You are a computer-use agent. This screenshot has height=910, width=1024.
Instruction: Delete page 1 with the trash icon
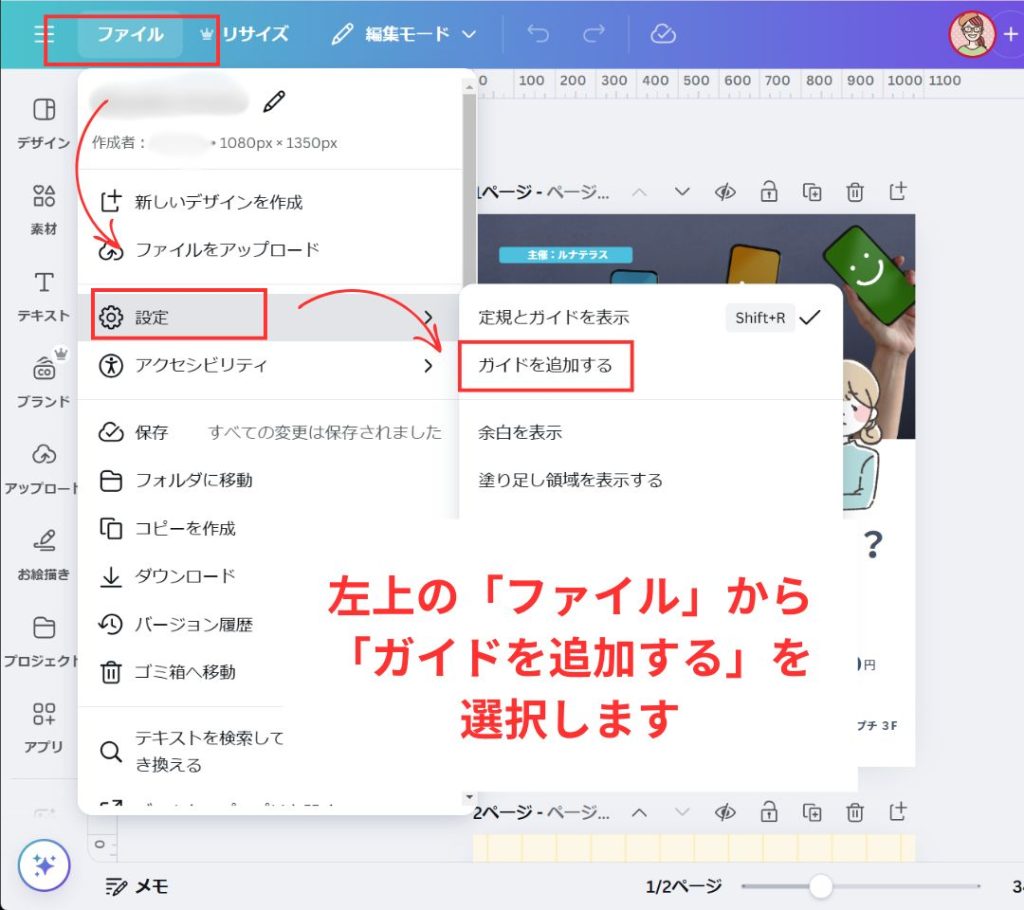(855, 192)
